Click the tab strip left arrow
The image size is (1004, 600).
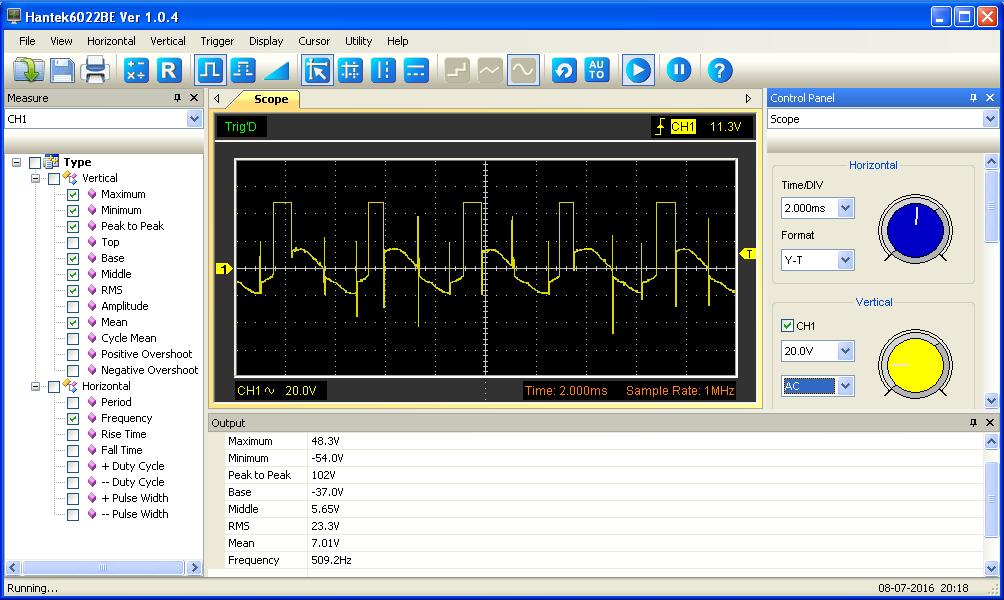(x=217, y=99)
